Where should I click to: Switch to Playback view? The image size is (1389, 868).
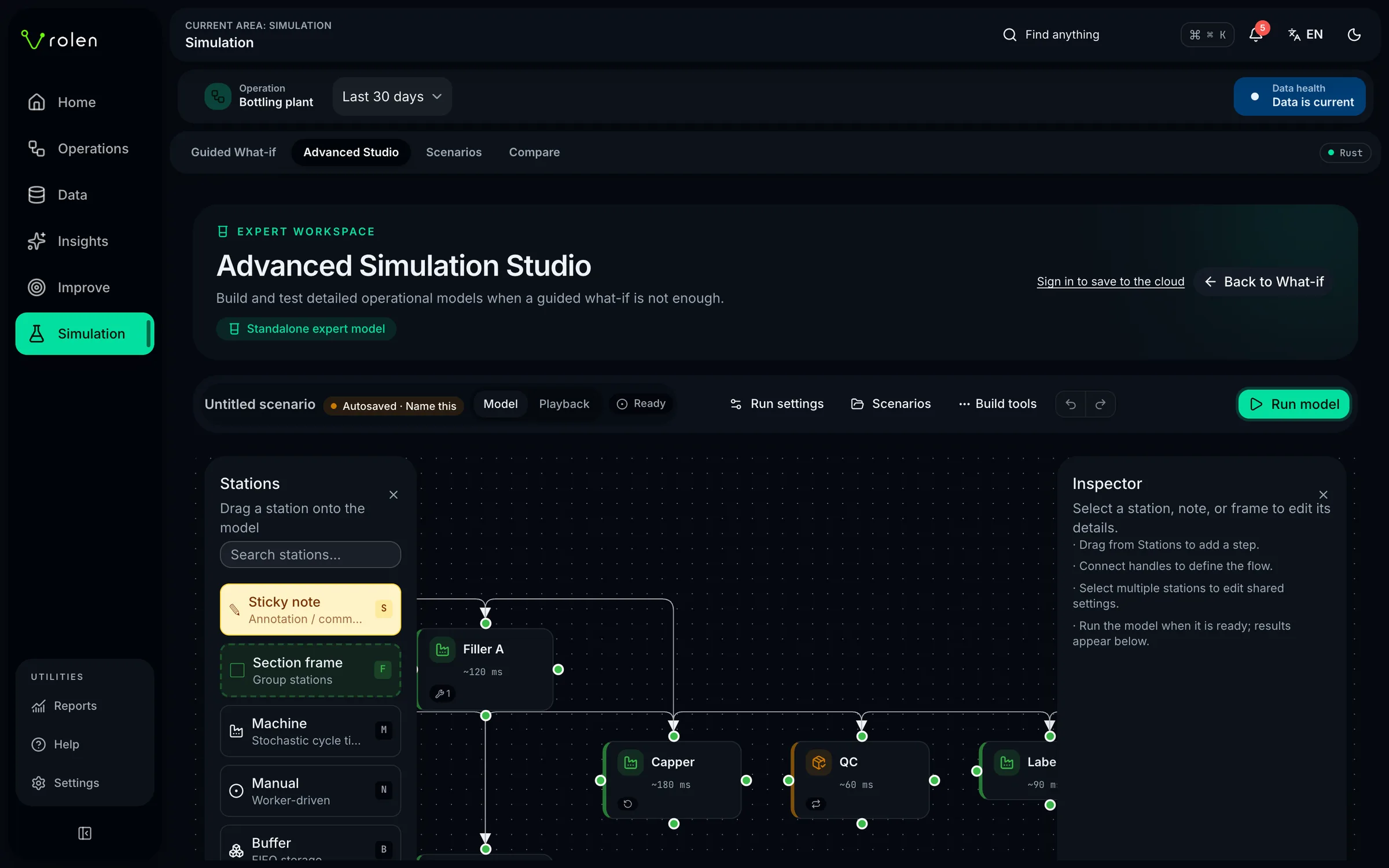coord(564,404)
